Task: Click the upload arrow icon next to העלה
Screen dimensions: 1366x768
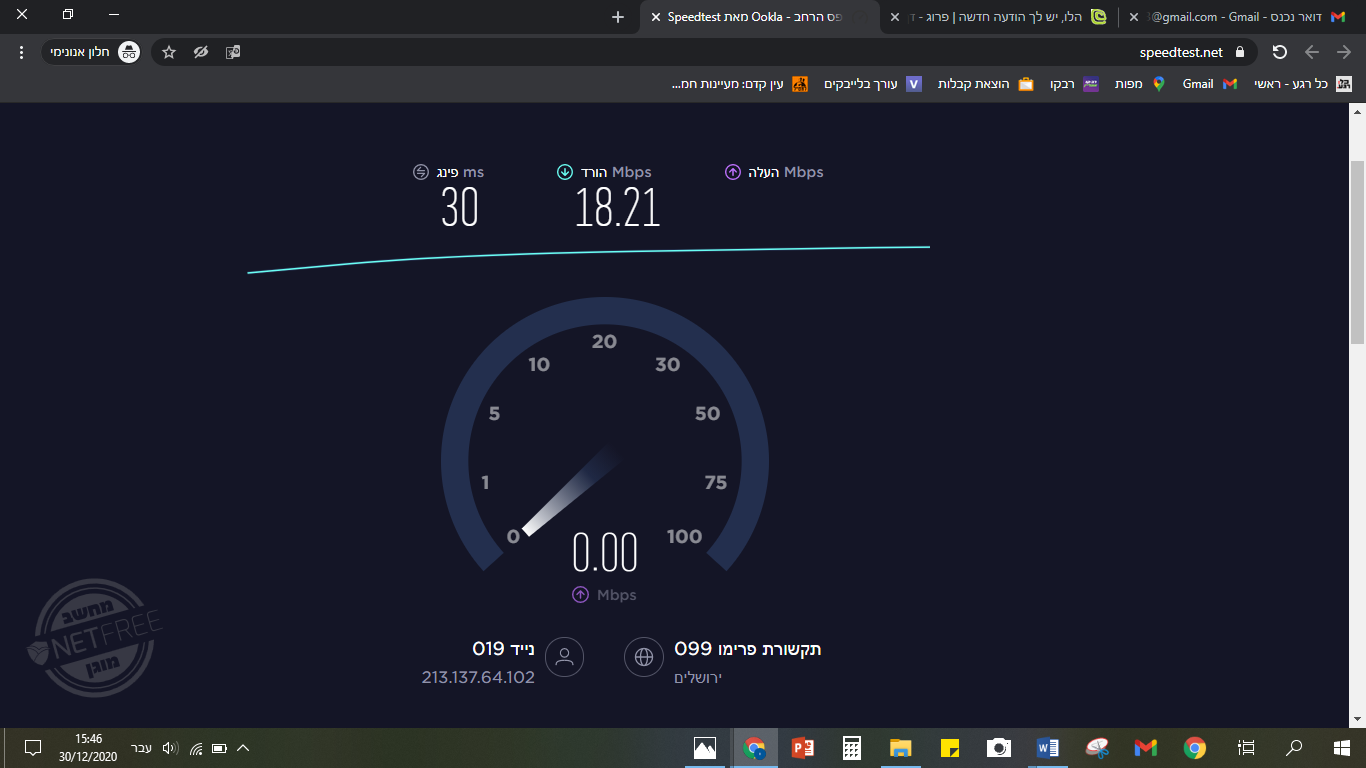Action: tap(733, 172)
